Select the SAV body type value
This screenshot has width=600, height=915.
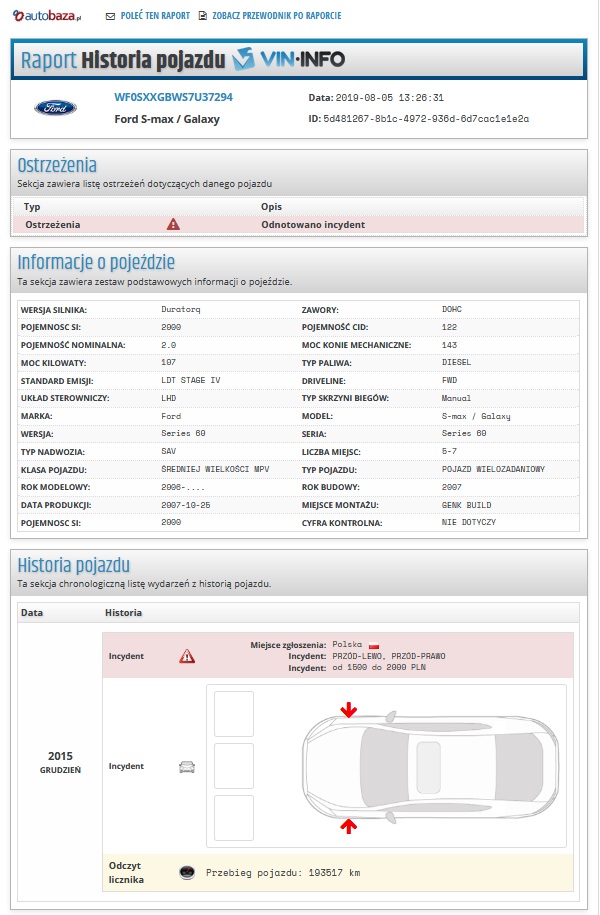pyautogui.click(x=169, y=451)
